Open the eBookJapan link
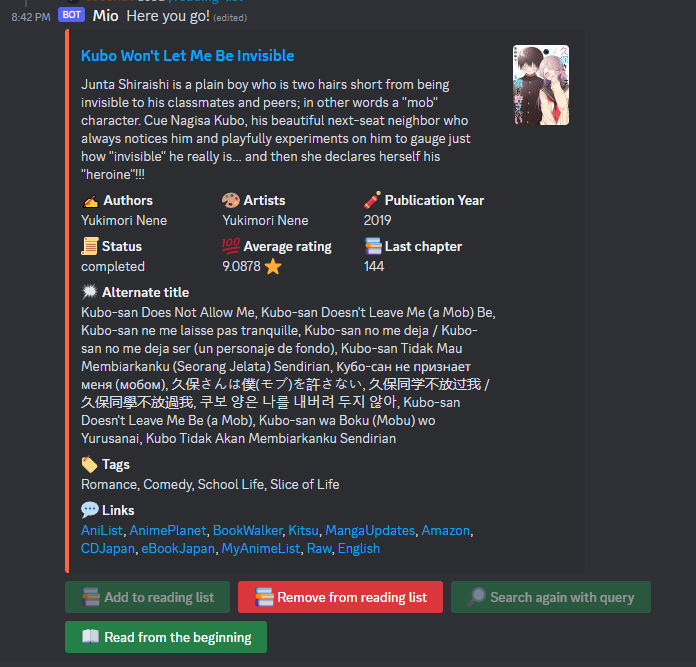Image resolution: width=696 pixels, height=667 pixels. click(178, 549)
